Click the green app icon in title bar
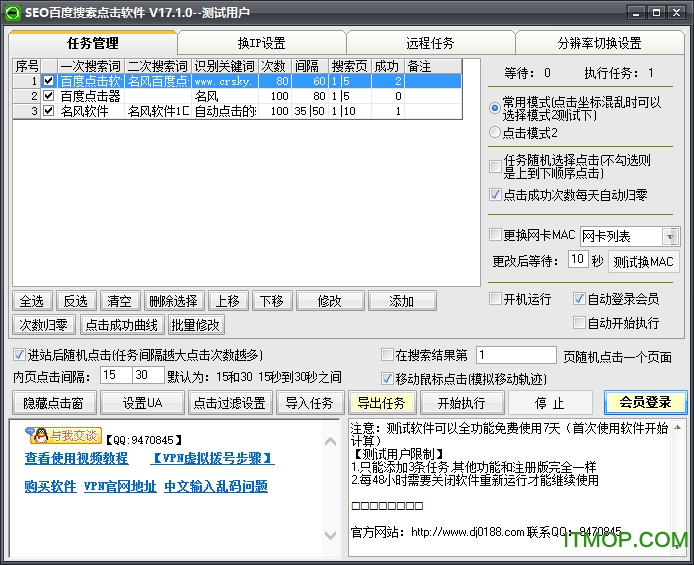The width and height of the screenshot is (694, 565). [x=12, y=12]
